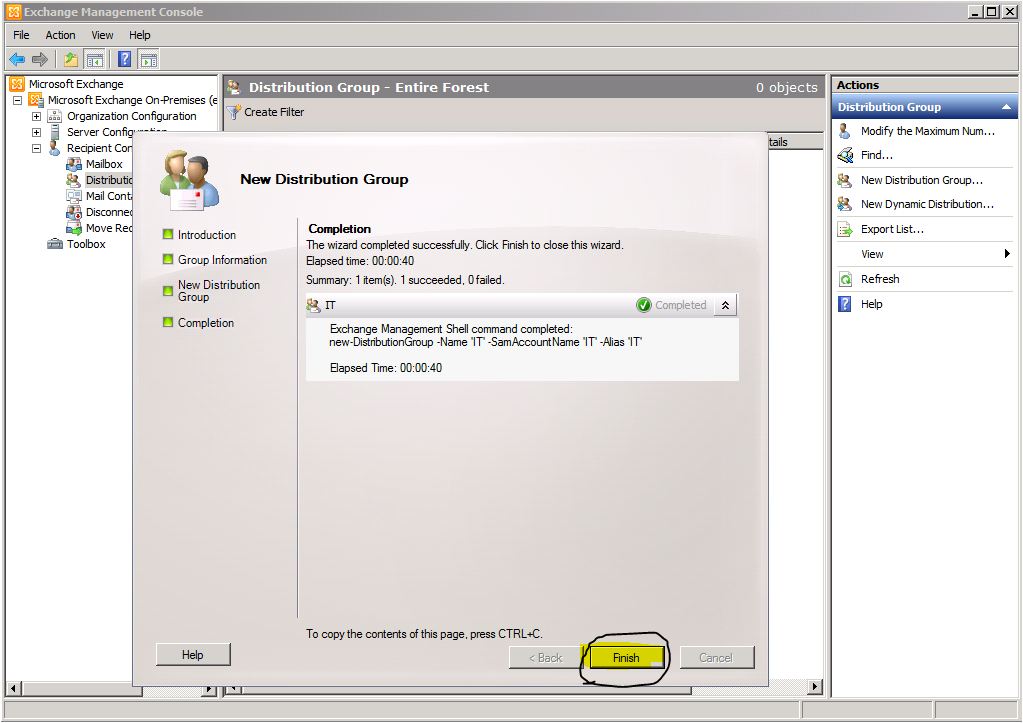Click the Disconnected Mailbox node icon
This screenshot has height=723, width=1023.
pyautogui.click(x=74, y=212)
